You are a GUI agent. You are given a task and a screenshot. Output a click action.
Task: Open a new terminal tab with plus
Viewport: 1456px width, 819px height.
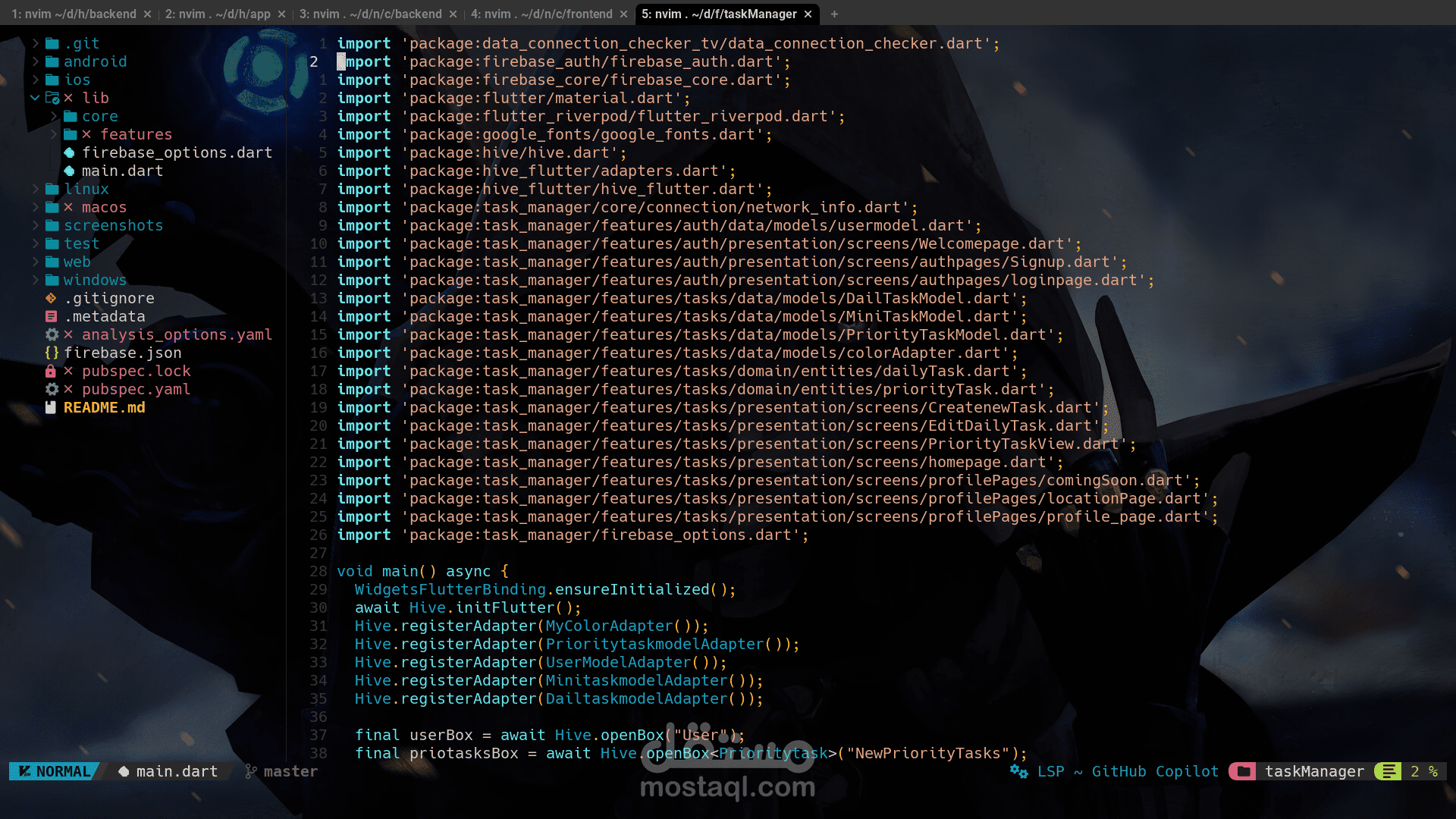[x=834, y=14]
